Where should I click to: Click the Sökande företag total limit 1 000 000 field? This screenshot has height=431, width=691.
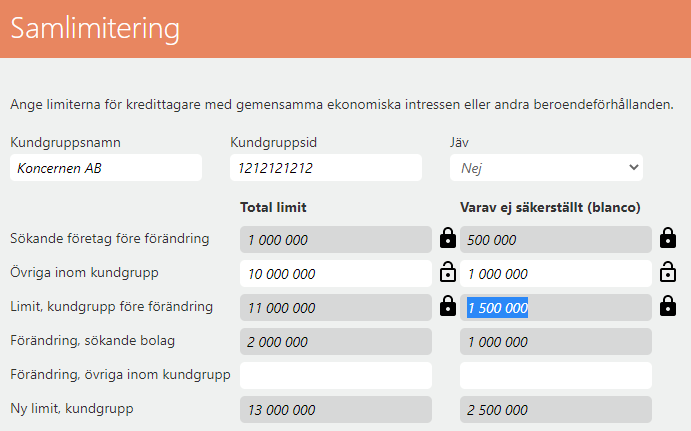point(336,240)
